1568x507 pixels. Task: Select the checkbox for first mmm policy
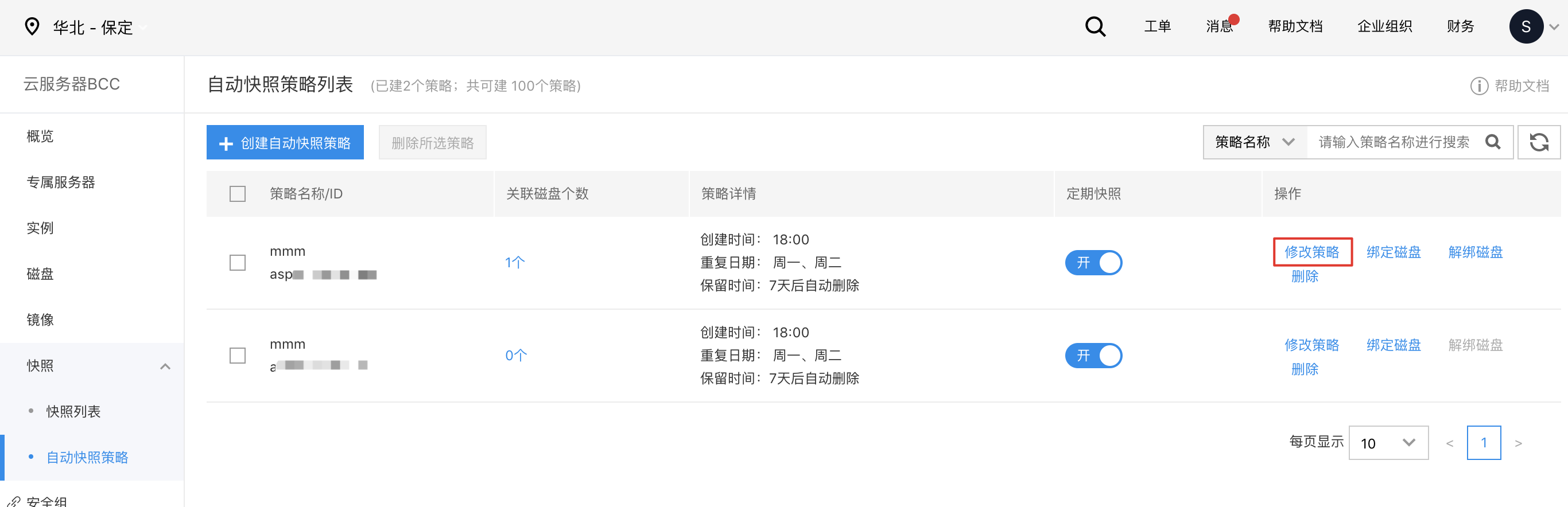(238, 263)
